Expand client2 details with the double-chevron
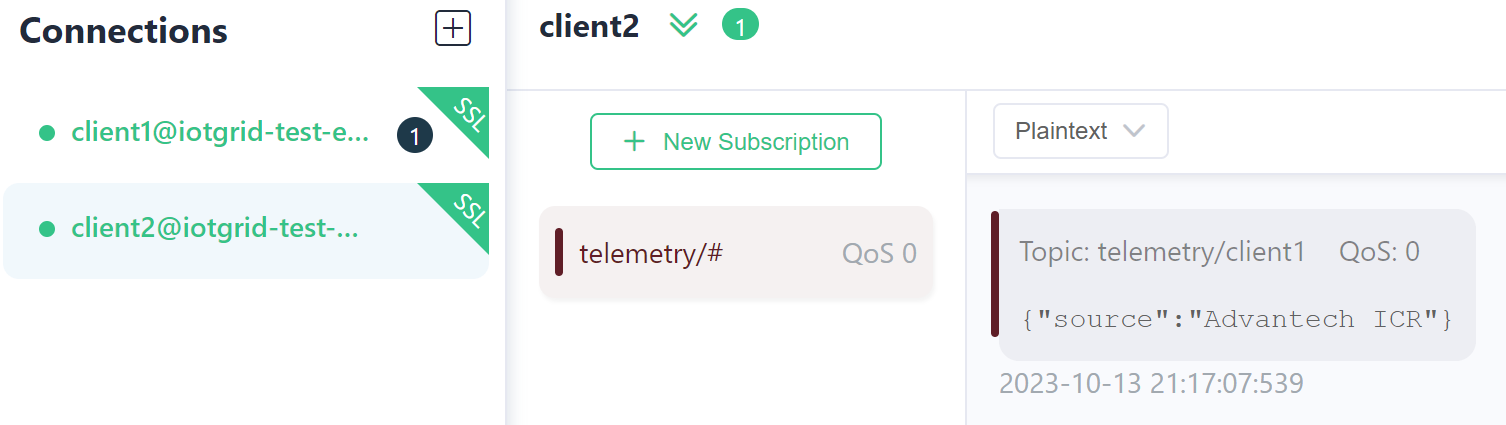Screen dimensions: 1506x425 click(683, 25)
